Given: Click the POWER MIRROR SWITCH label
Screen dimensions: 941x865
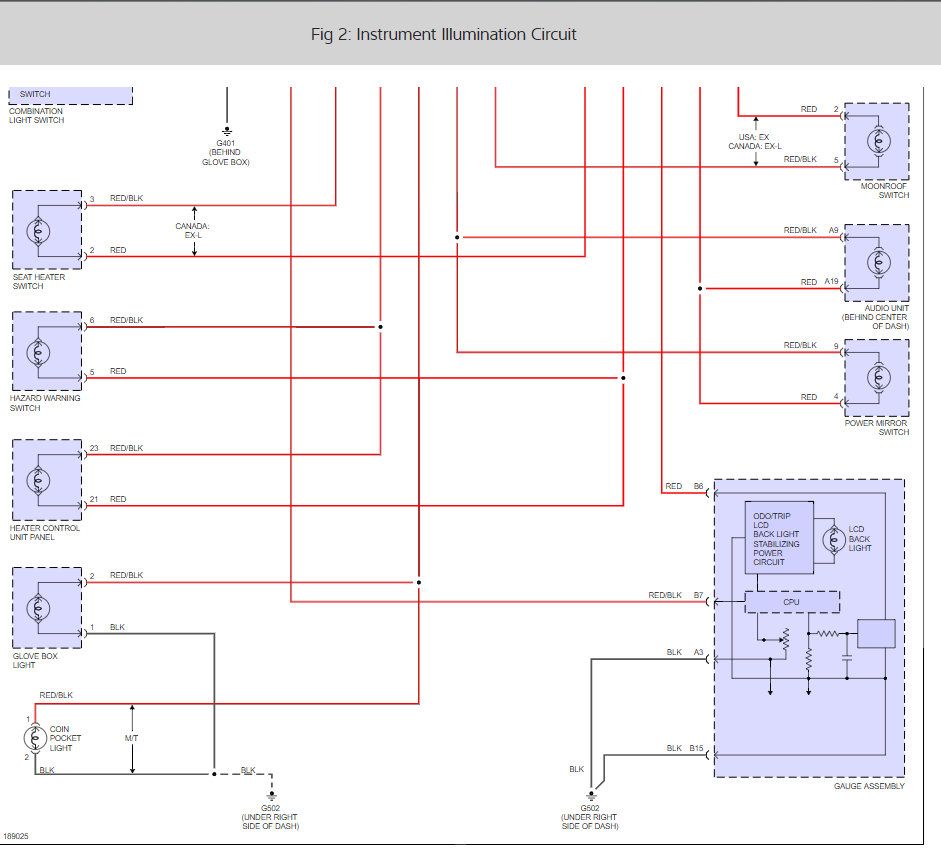Looking at the screenshot, I should (x=877, y=427).
